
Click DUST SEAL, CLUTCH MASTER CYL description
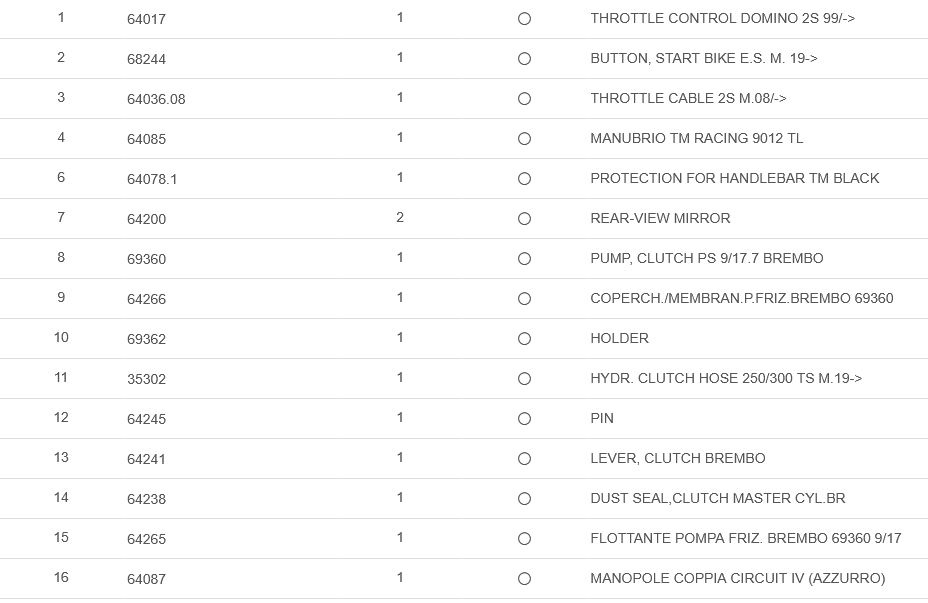(717, 498)
